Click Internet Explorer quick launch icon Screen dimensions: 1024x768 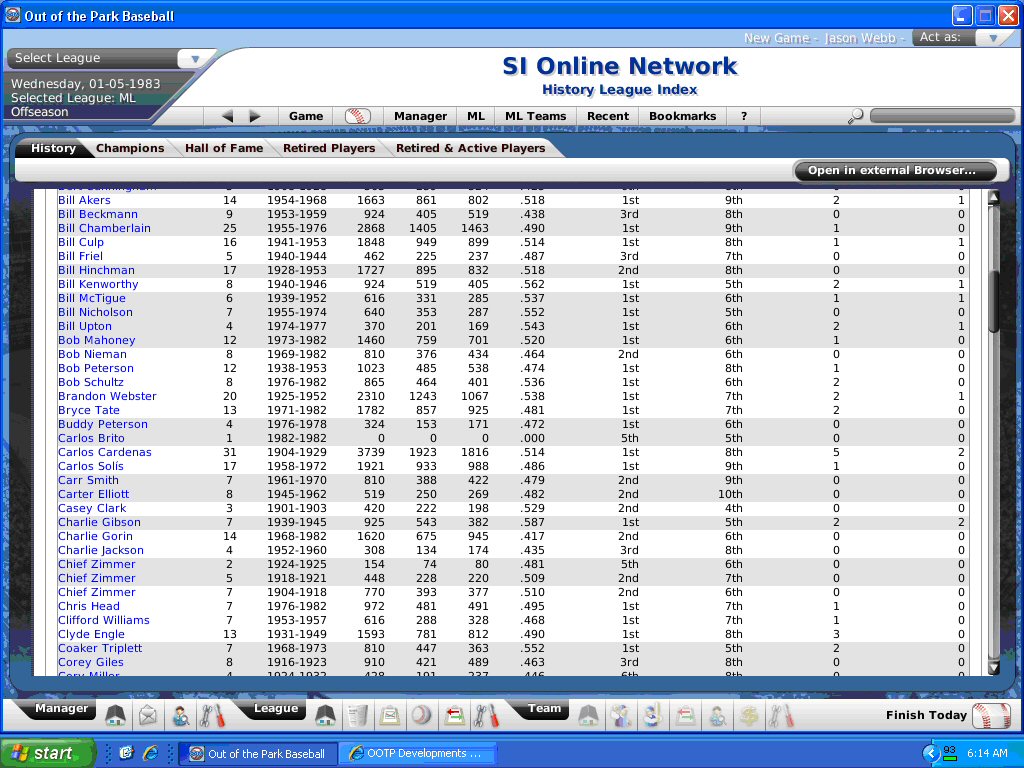coord(151,753)
